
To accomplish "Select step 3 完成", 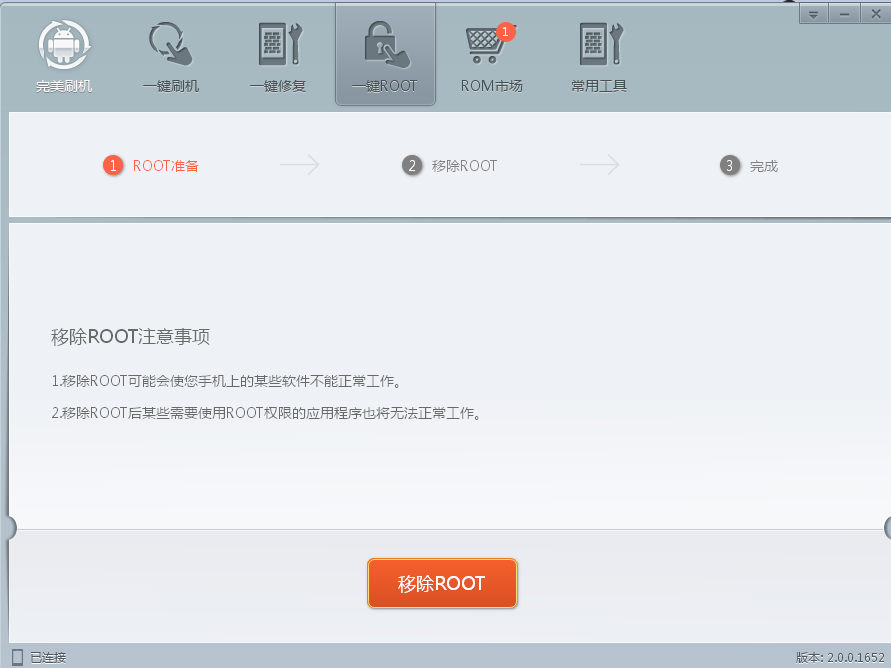I will [x=749, y=165].
